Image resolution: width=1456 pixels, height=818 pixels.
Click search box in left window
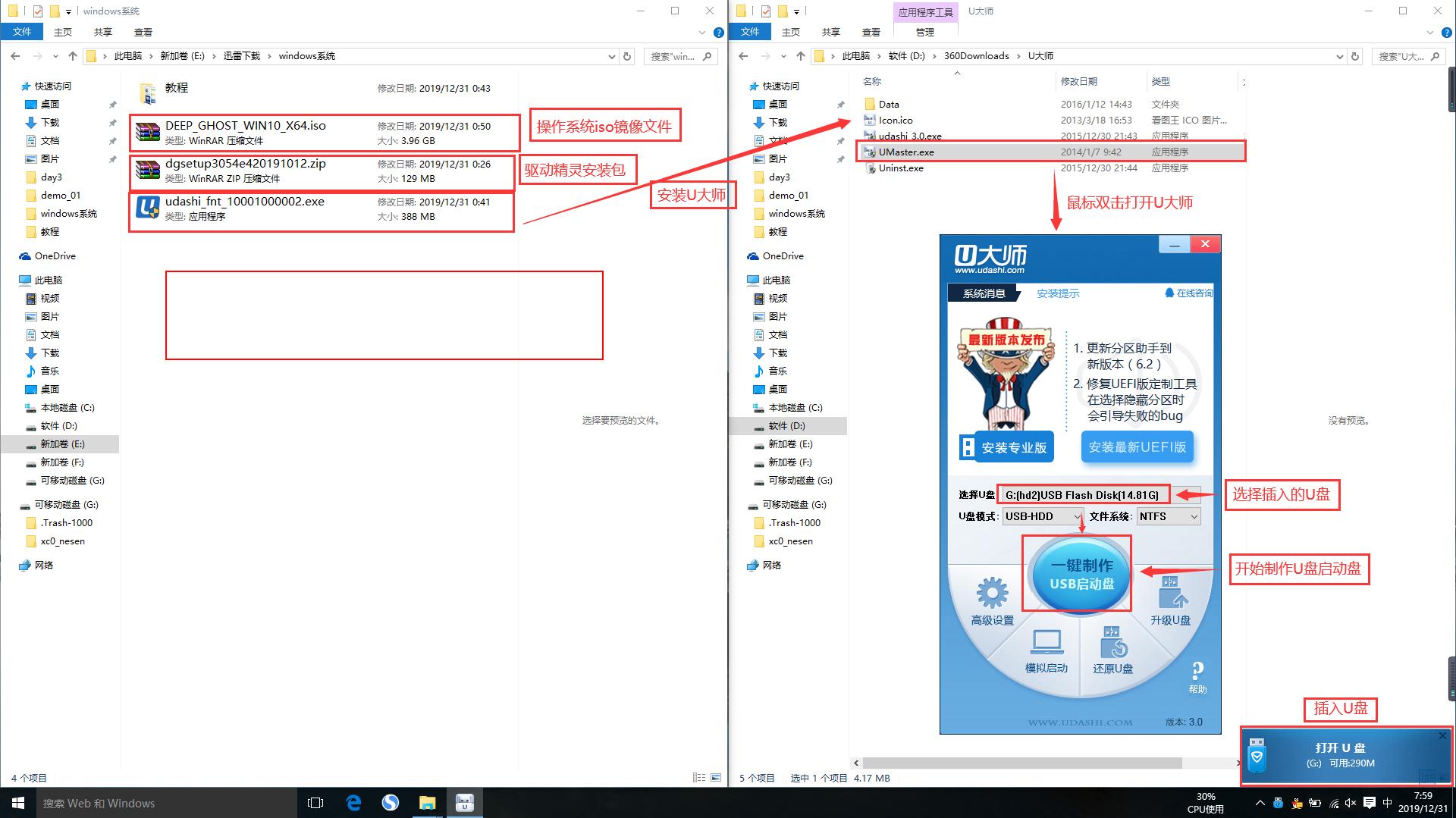[x=681, y=56]
